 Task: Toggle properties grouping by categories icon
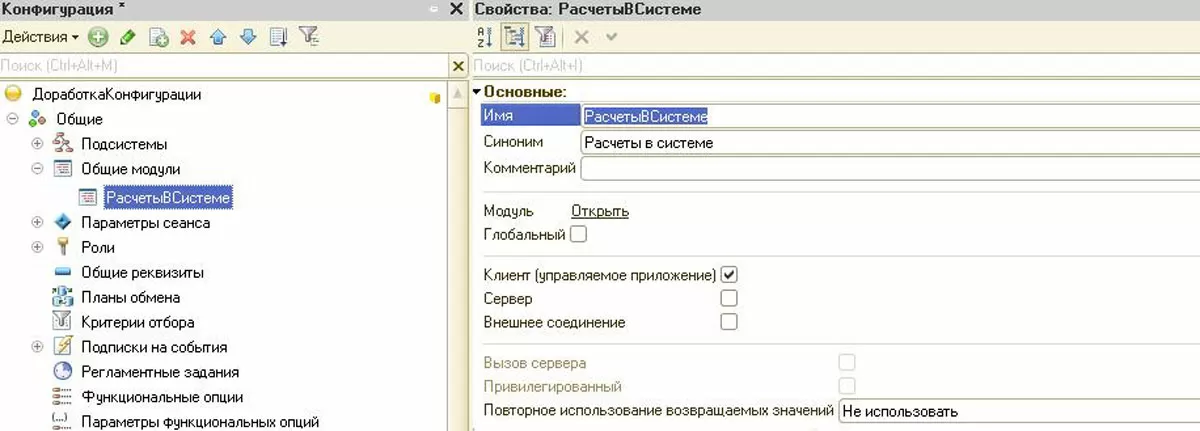click(x=514, y=37)
